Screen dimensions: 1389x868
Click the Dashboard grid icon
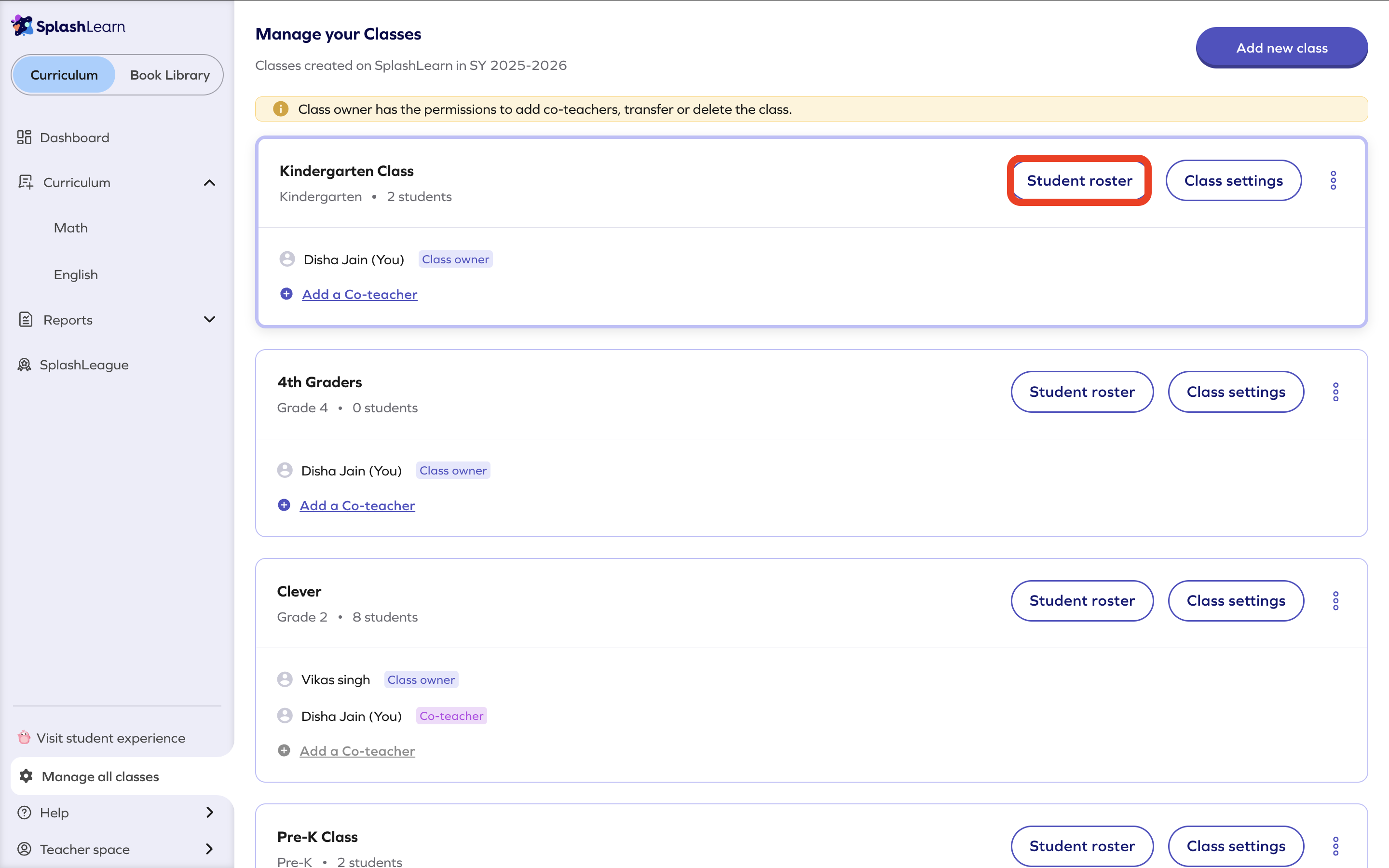coord(24,137)
